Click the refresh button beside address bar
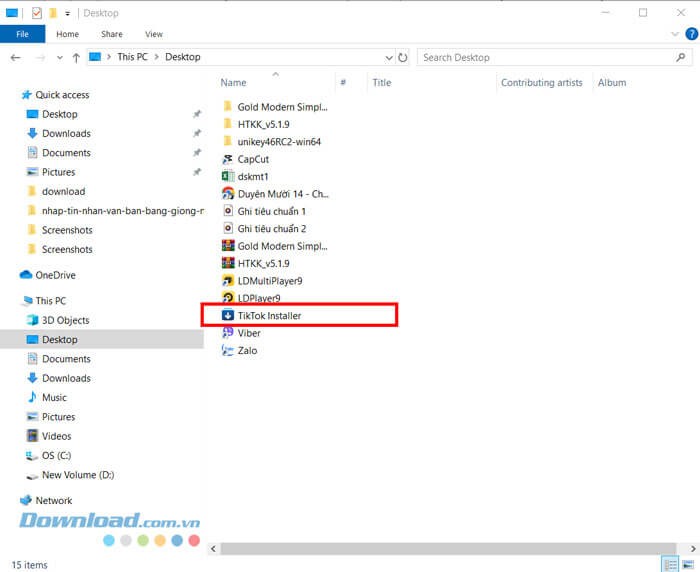This screenshot has height=572, width=700. (403, 58)
